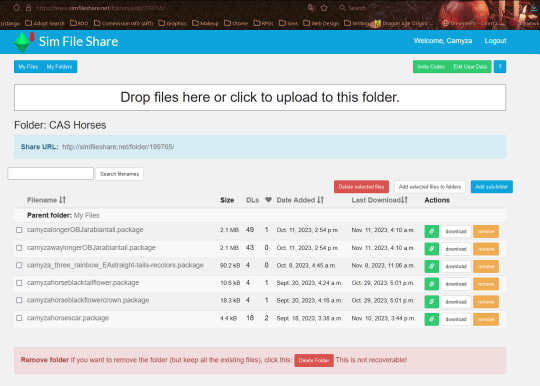The width and height of the screenshot is (540, 386).
Task: Open the Otome bookmark folder
Action: point(236,23)
